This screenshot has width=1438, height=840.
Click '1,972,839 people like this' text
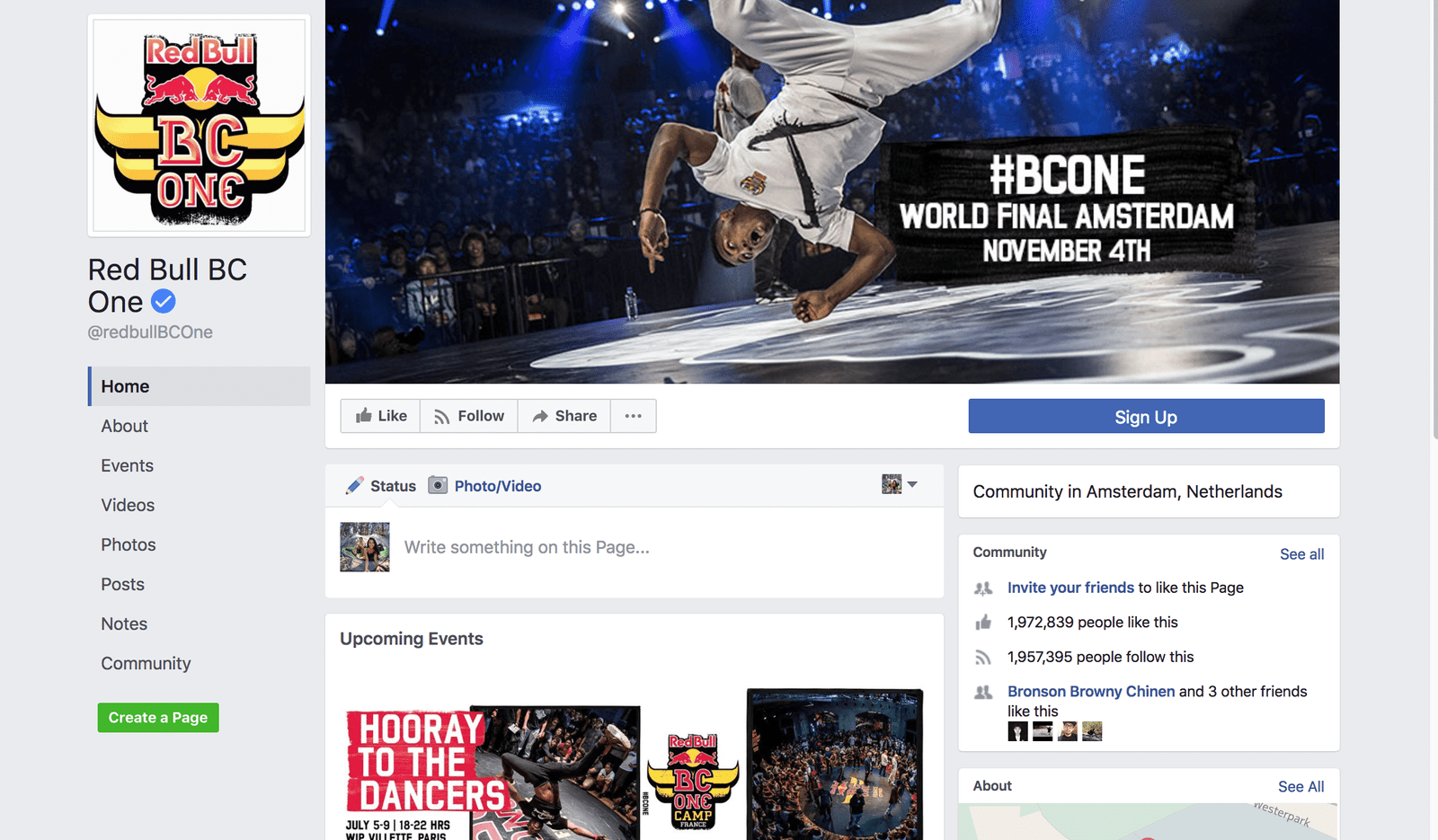(x=1093, y=623)
